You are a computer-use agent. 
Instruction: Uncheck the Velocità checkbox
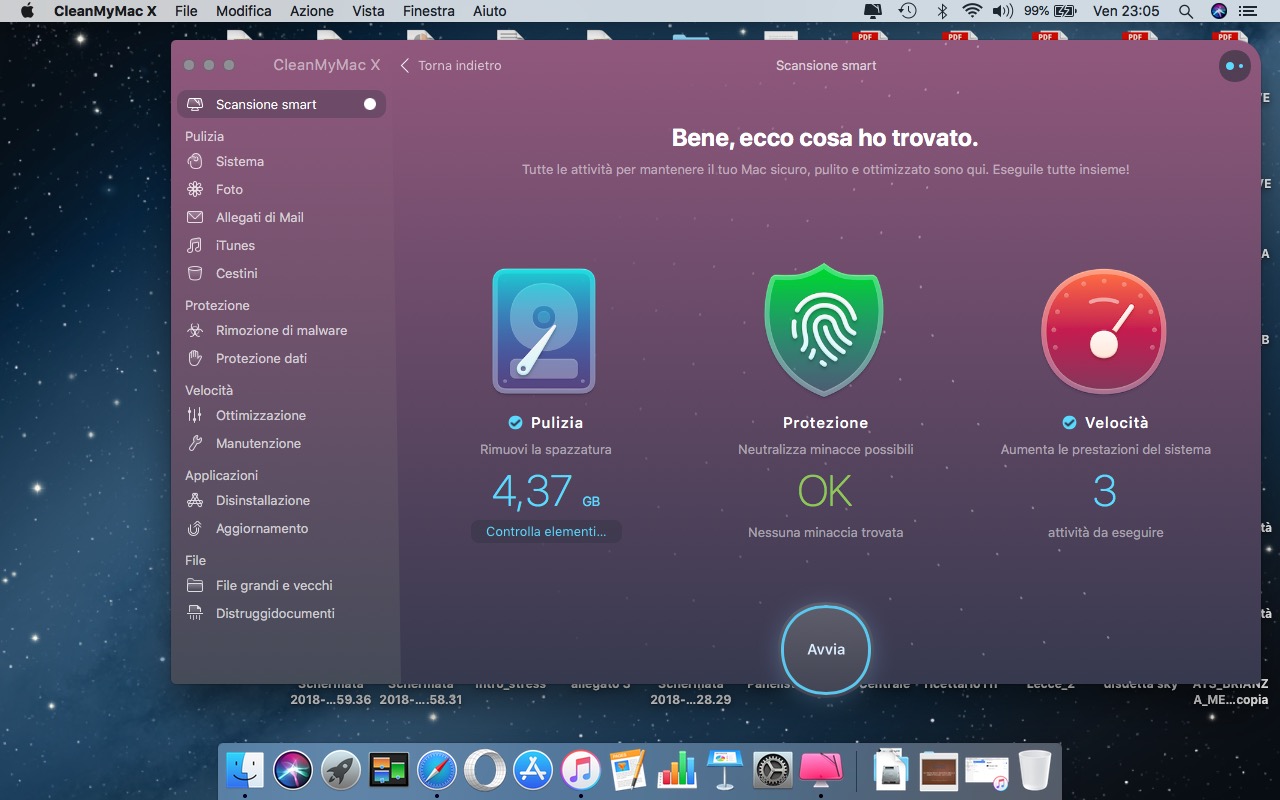click(x=1069, y=422)
